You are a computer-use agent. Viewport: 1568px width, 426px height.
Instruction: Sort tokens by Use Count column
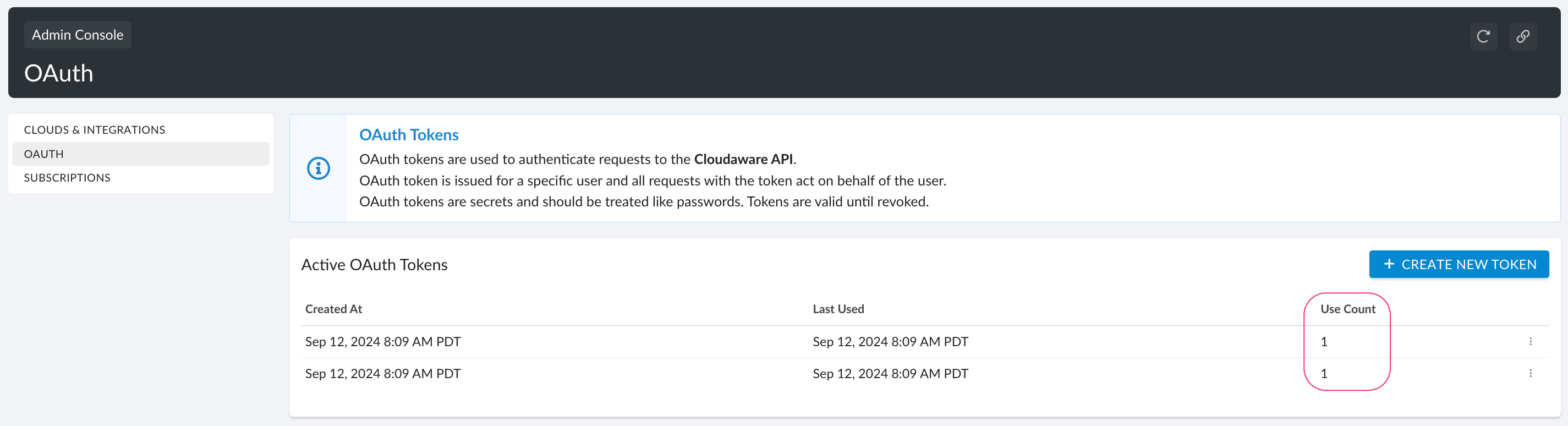(1347, 309)
